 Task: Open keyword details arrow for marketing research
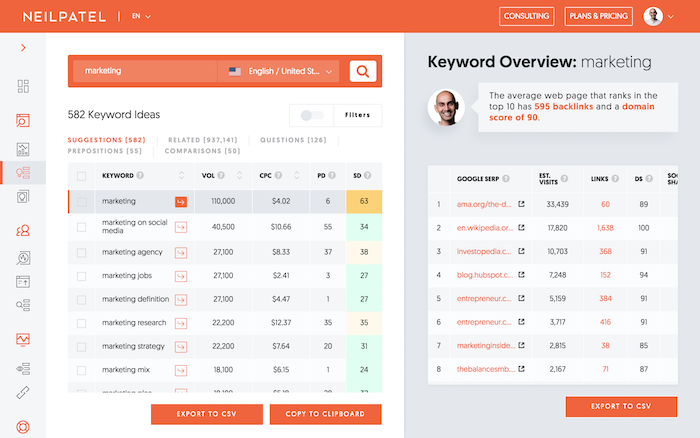click(181, 323)
